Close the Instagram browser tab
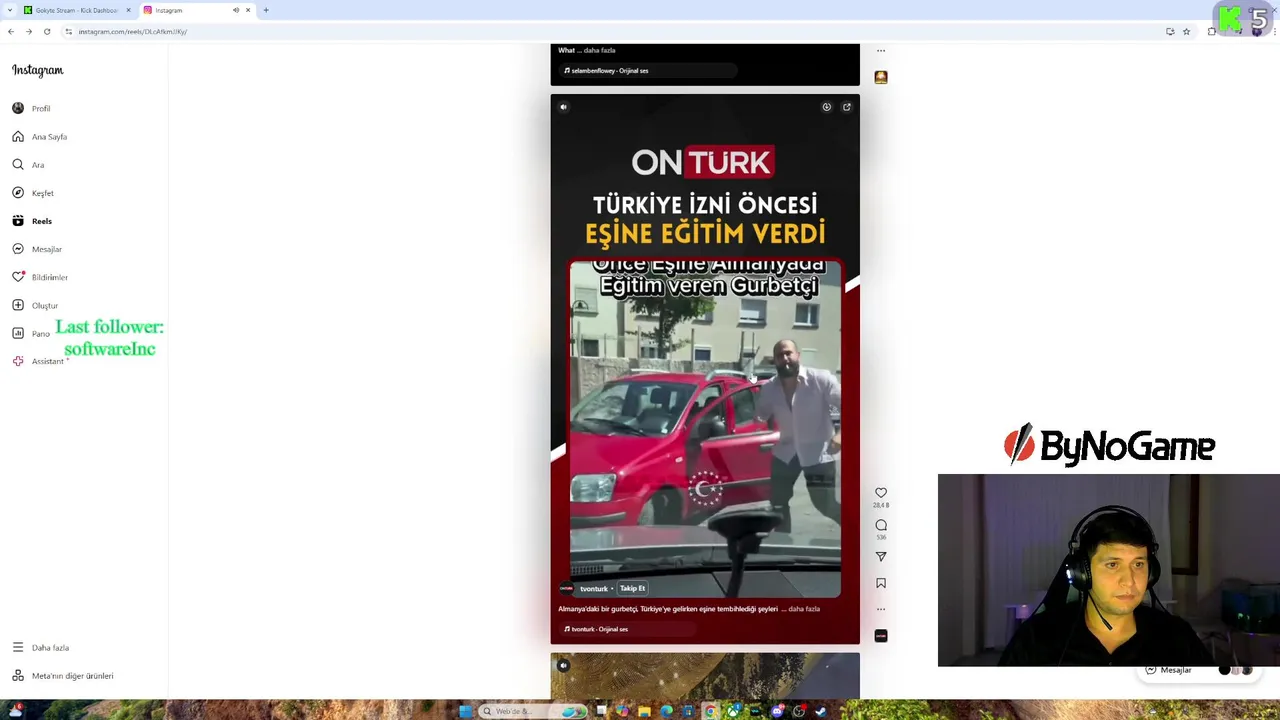The height and width of the screenshot is (720, 1280). pos(248,10)
